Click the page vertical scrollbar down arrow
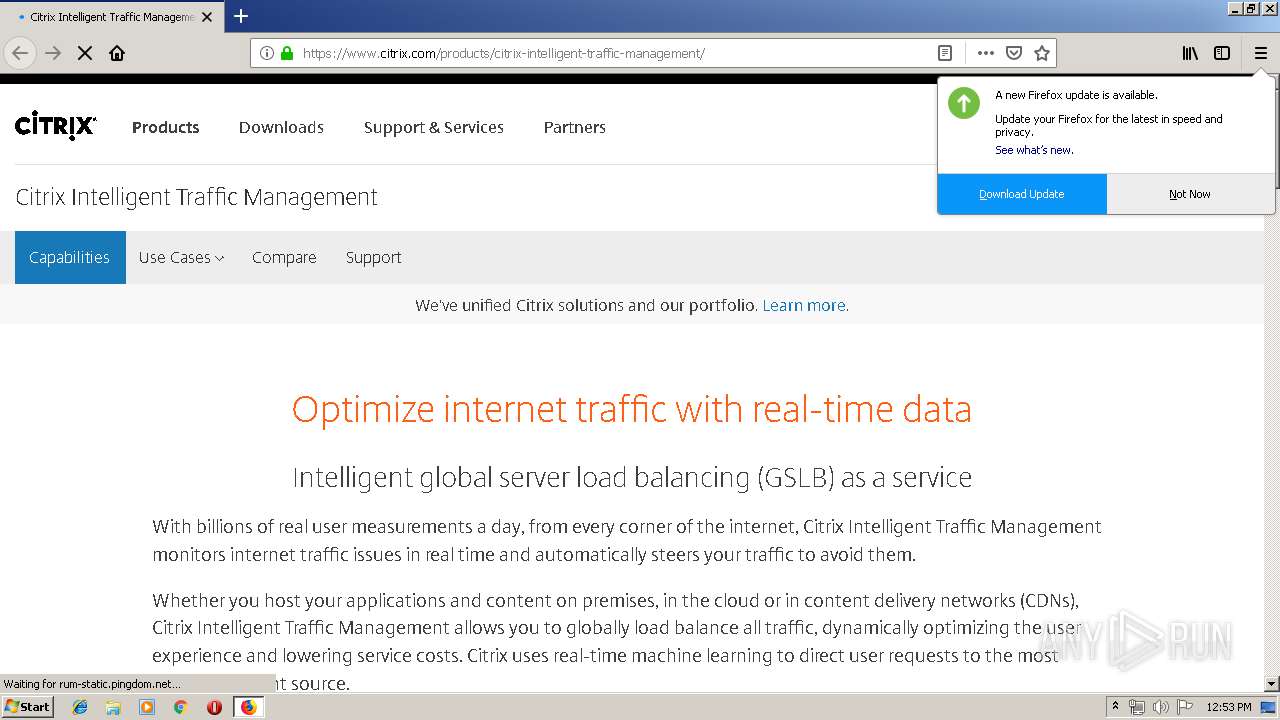The width and height of the screenshot is (1280, 720). pos(1272,684)
